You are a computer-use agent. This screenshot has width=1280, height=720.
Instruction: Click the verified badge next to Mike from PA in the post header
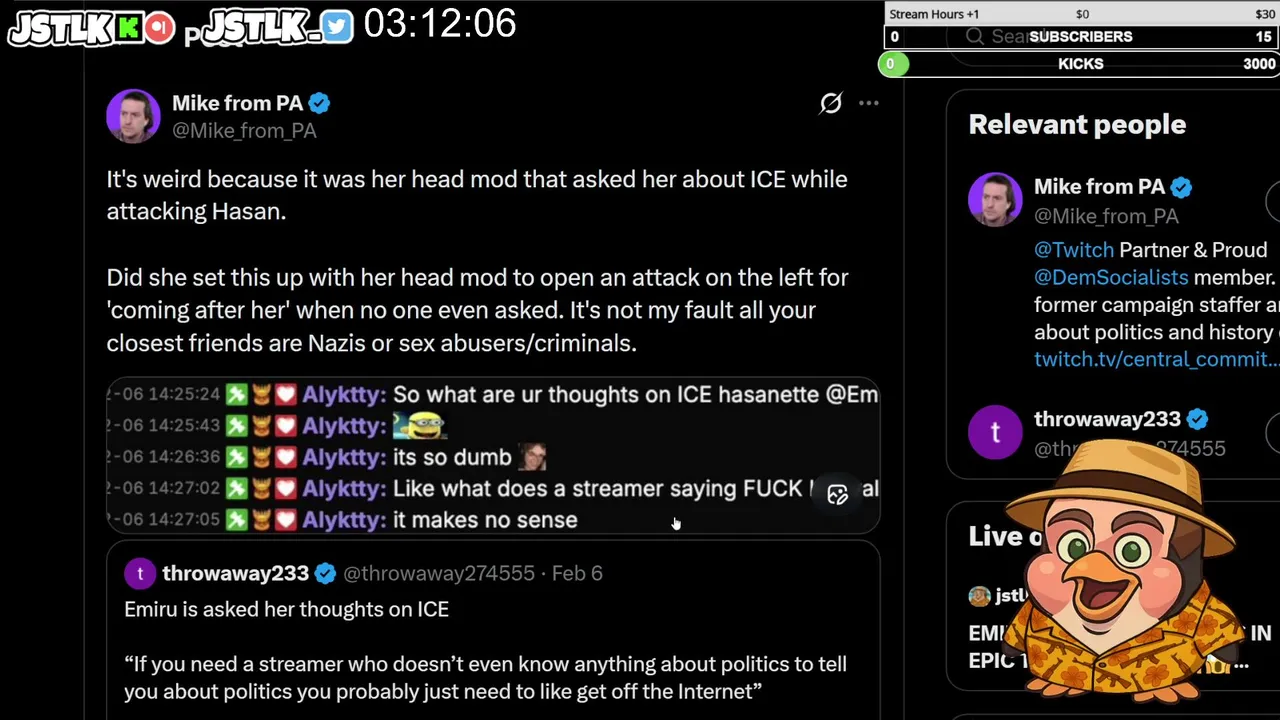[x=319, y=103]
